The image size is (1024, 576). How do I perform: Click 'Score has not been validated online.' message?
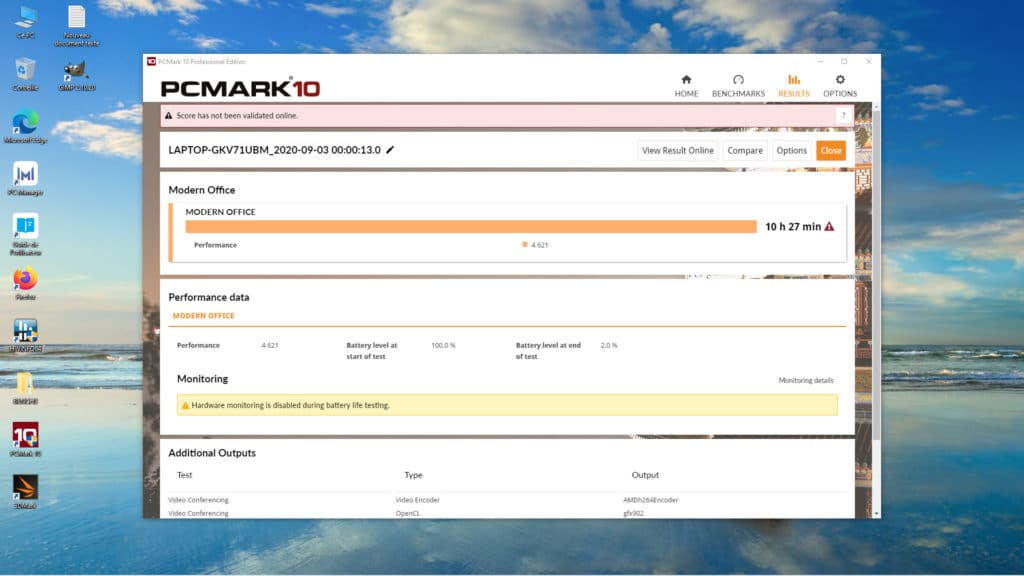tap(236, 116)
